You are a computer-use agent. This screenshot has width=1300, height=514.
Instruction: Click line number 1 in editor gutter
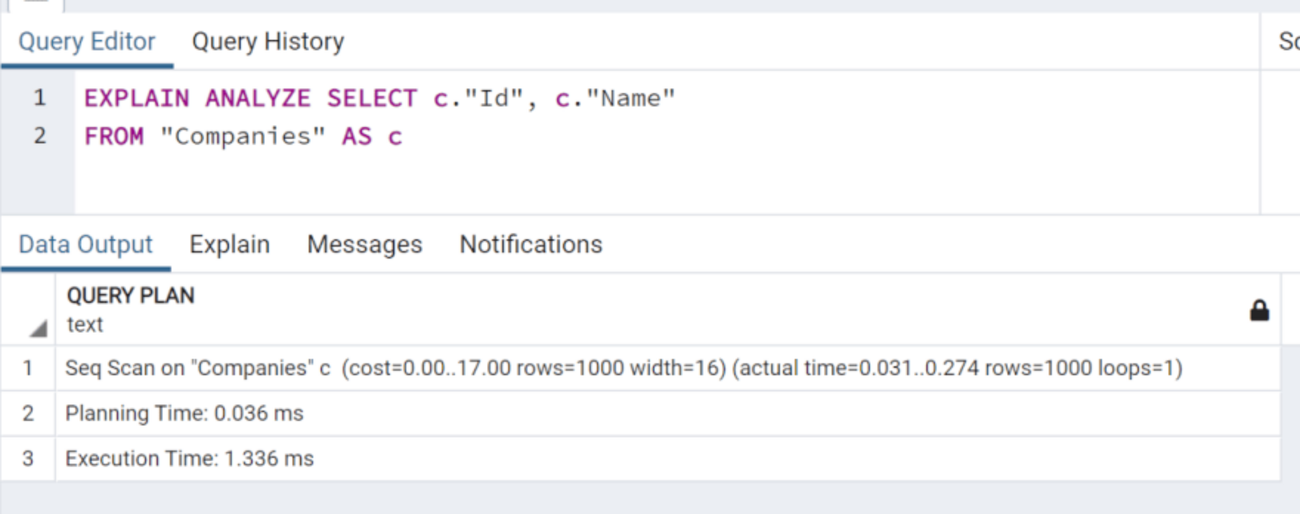(x=40, y=98)
